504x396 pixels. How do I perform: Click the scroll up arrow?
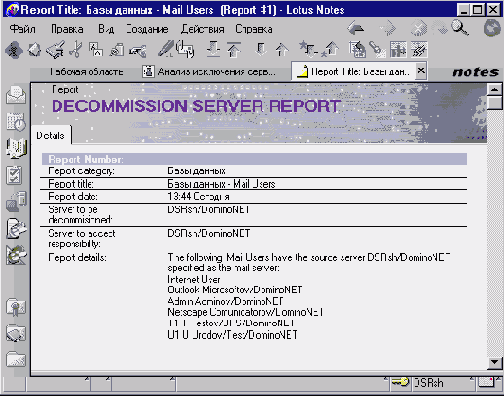click(x=494, y=89)
